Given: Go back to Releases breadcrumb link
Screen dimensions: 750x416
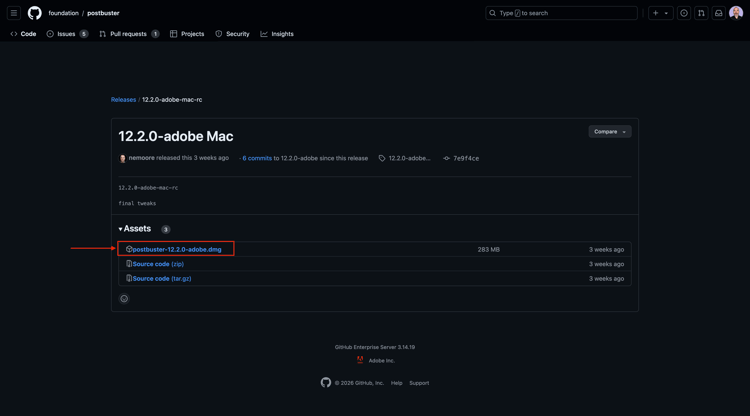Looking at the screenshot, I should click(123, 99).
